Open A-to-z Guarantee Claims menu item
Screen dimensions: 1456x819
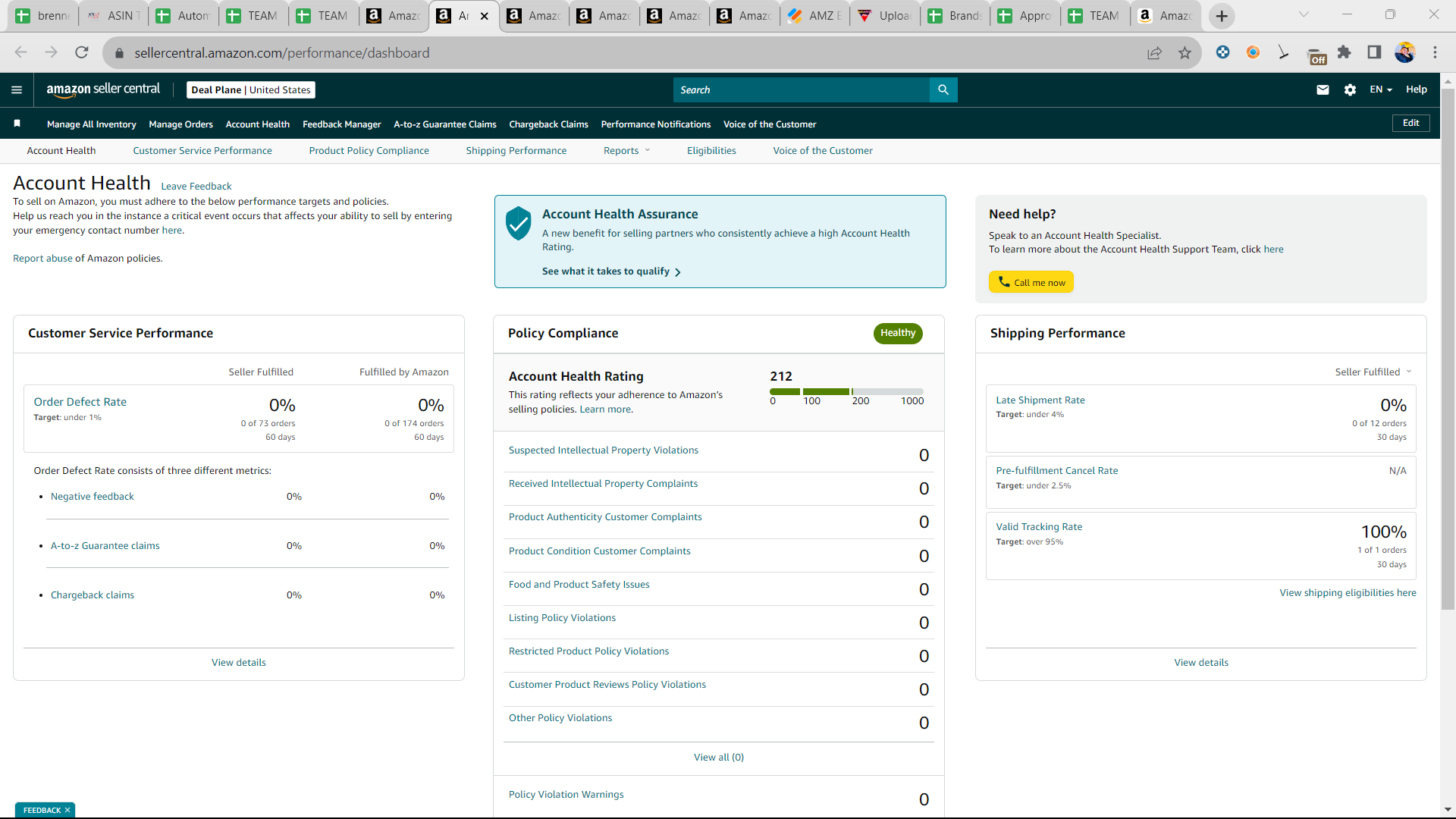click(x=445, y=124)
